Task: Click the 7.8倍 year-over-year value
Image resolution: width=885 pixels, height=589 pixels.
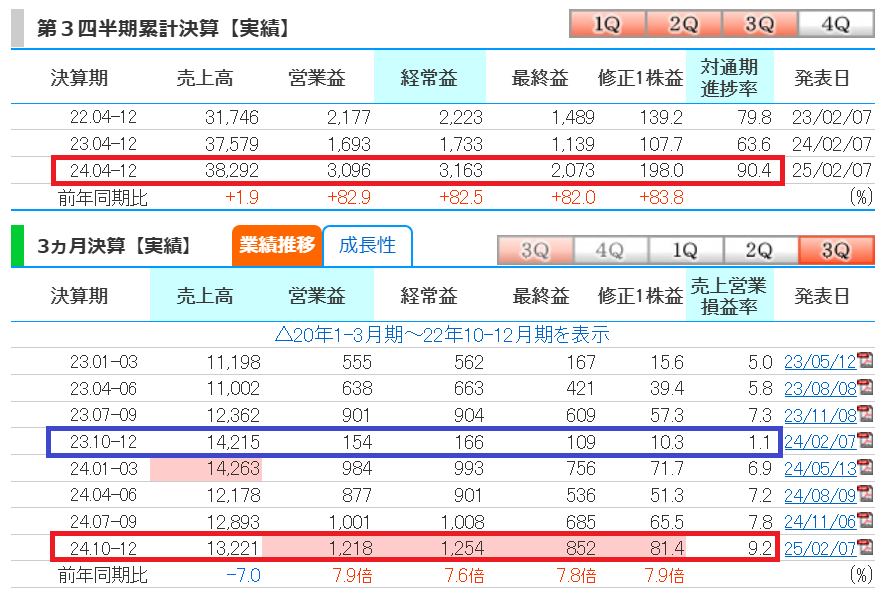Action: (576, 575)
